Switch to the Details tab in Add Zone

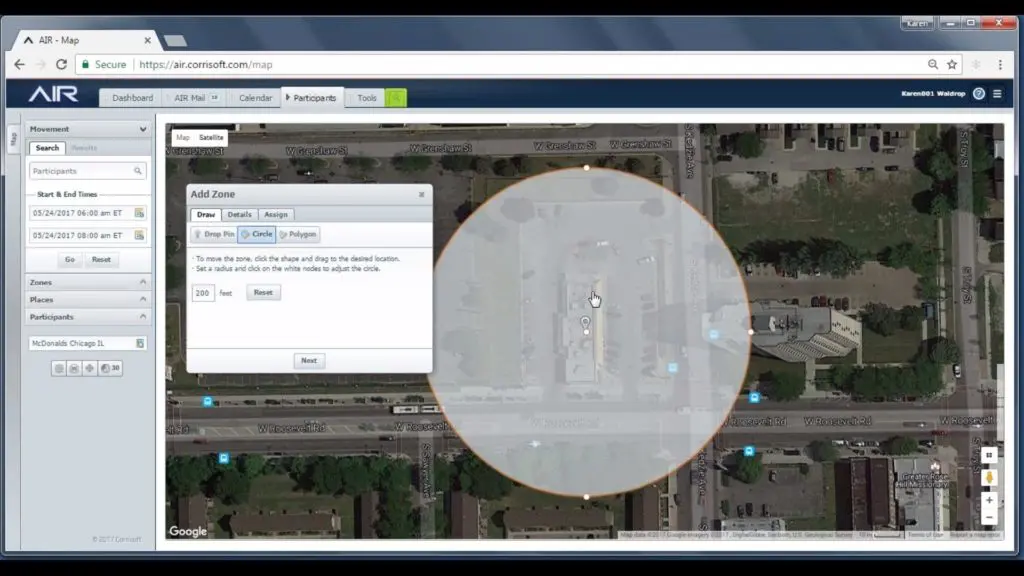[x=239, y=214]
